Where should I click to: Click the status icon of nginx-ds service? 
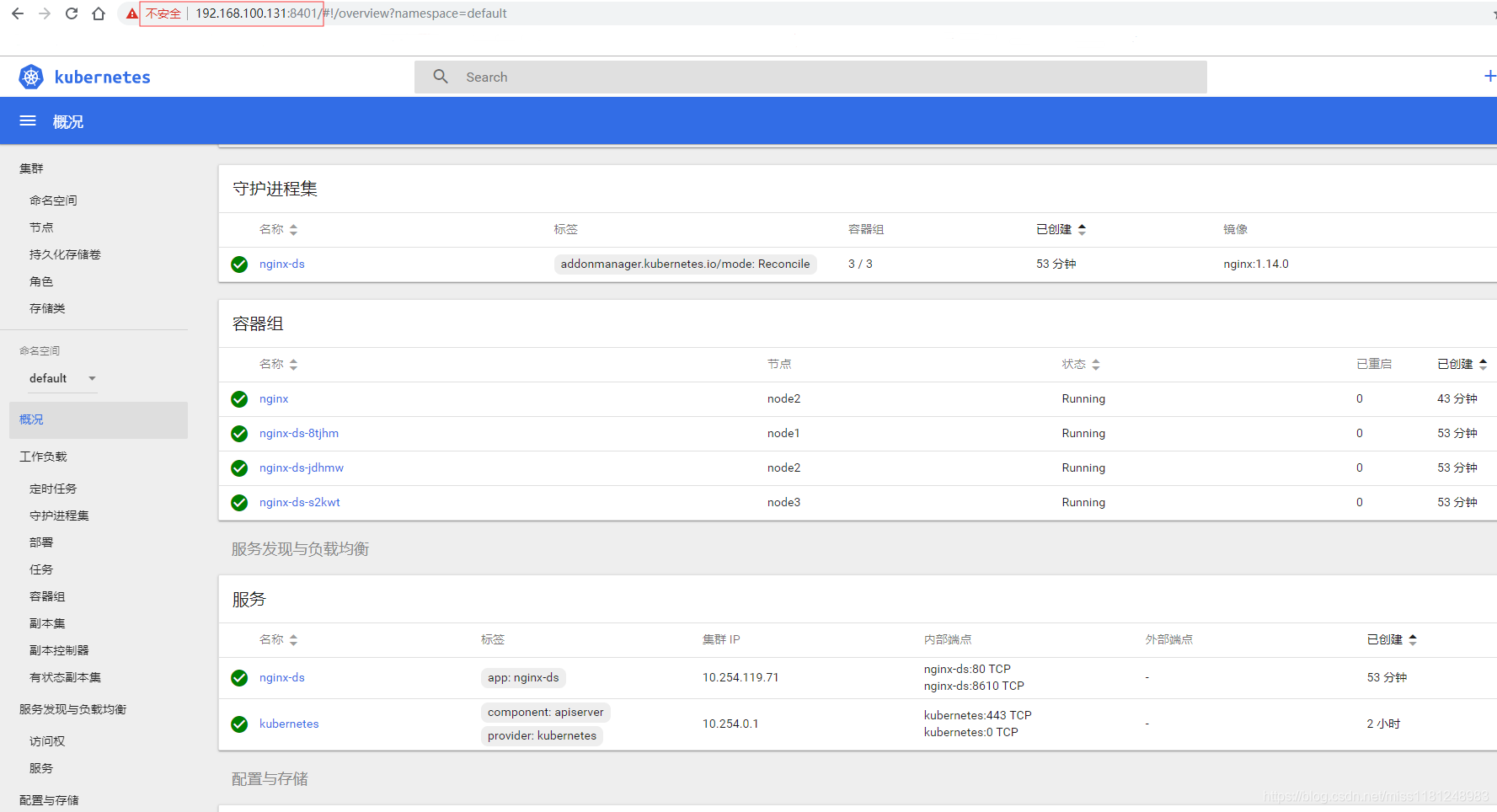click(239, 678)
